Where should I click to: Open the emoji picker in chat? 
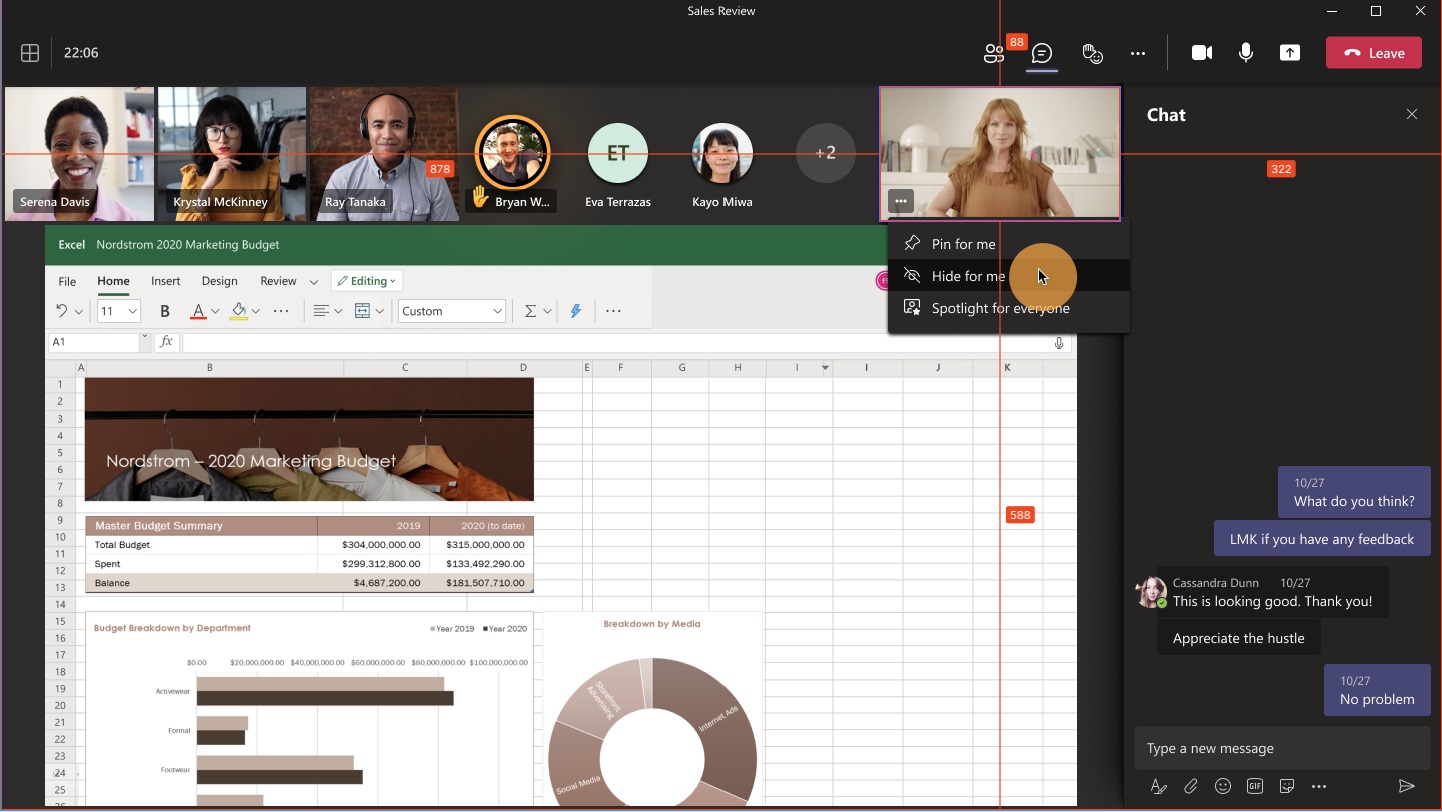point(1223,786)
